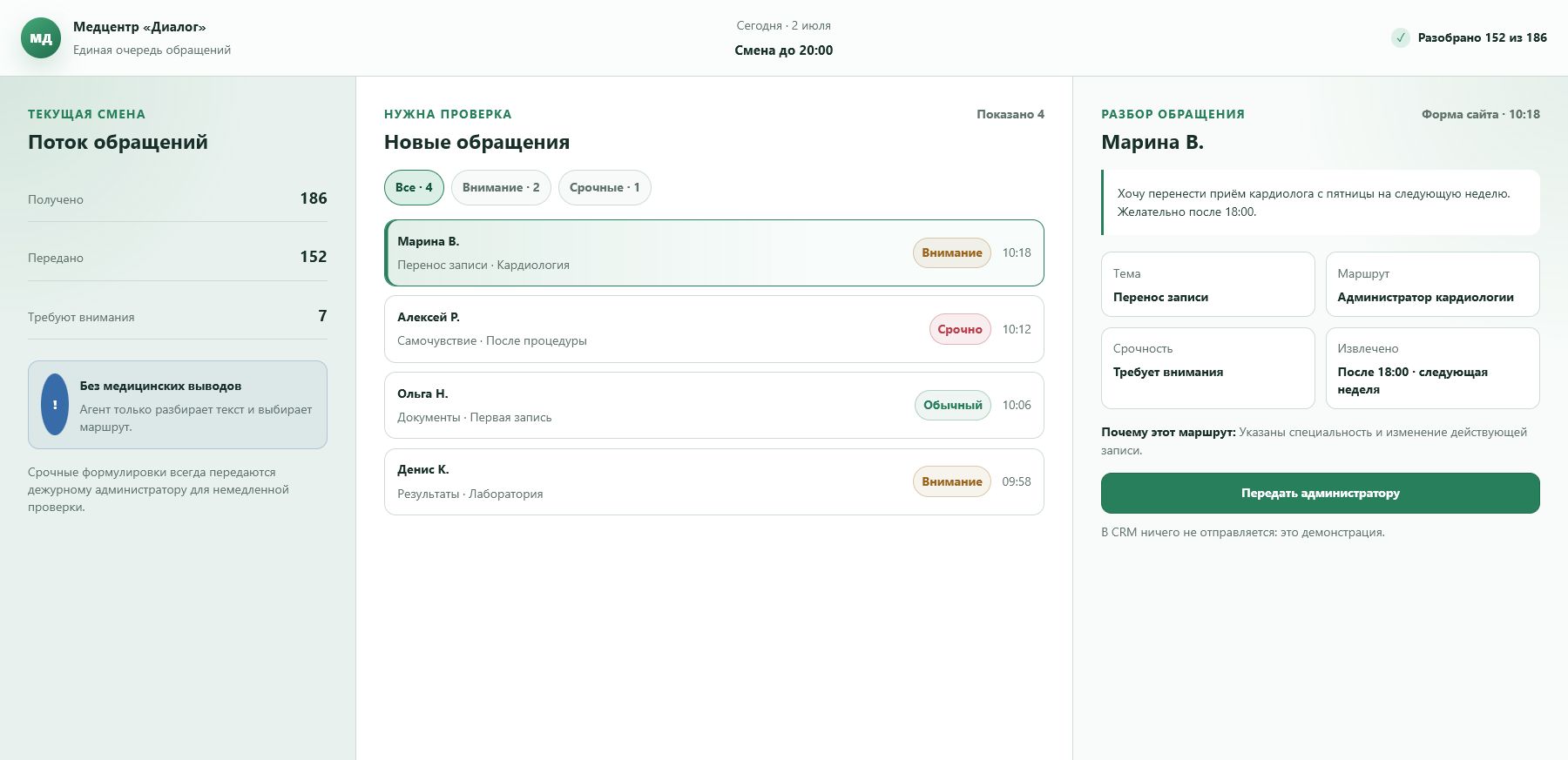This screenshot has height=760, width=1568.
Task: Click the Тема Перенос записи card
Action: pyautogui.click(x=1207, y=285)
